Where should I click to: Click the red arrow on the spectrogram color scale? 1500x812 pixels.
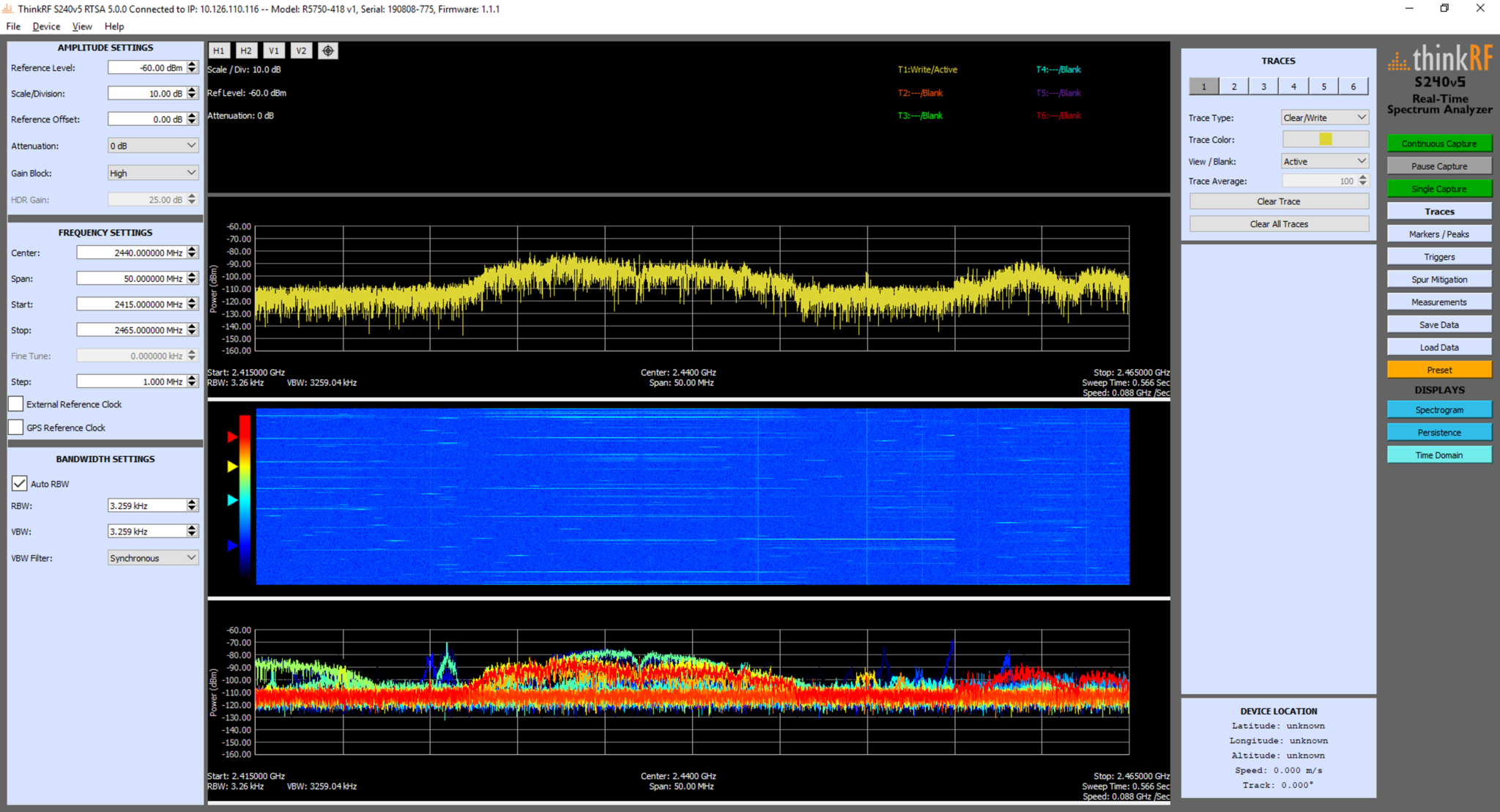click(x=231, y=437)
